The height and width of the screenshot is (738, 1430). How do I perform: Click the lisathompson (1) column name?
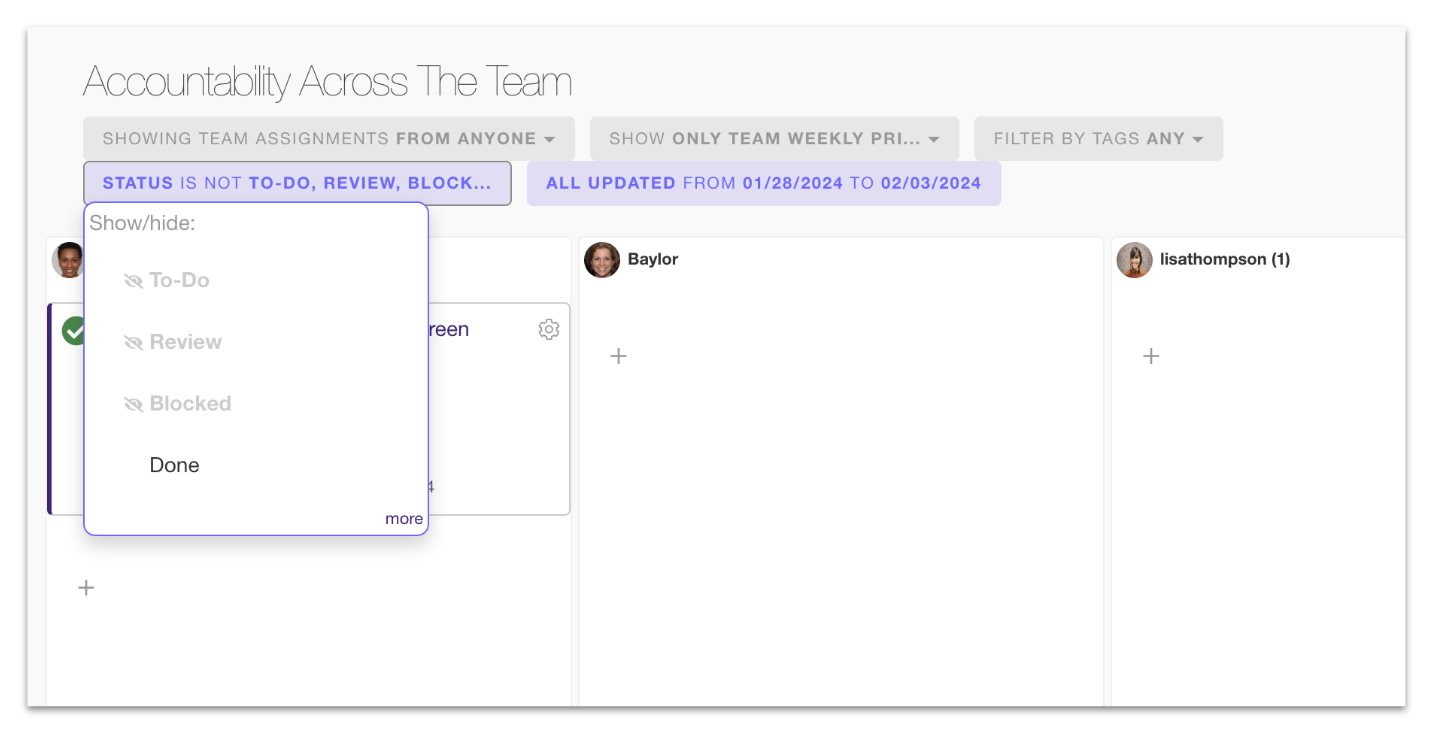click(1224, 260)
